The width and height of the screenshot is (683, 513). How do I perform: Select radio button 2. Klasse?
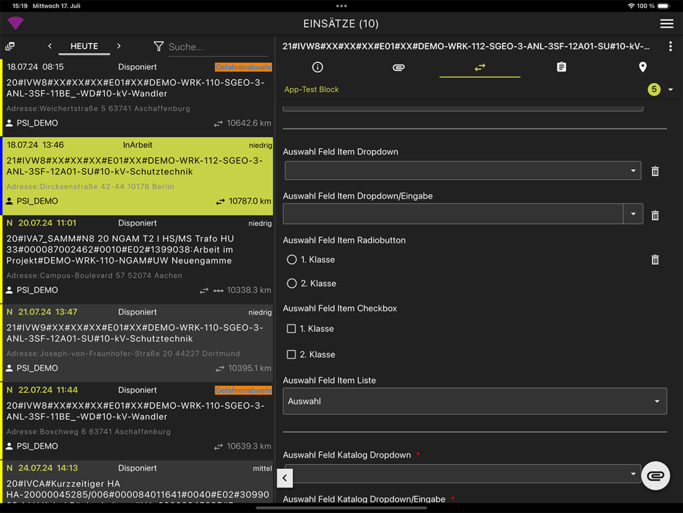coord(291,284)
